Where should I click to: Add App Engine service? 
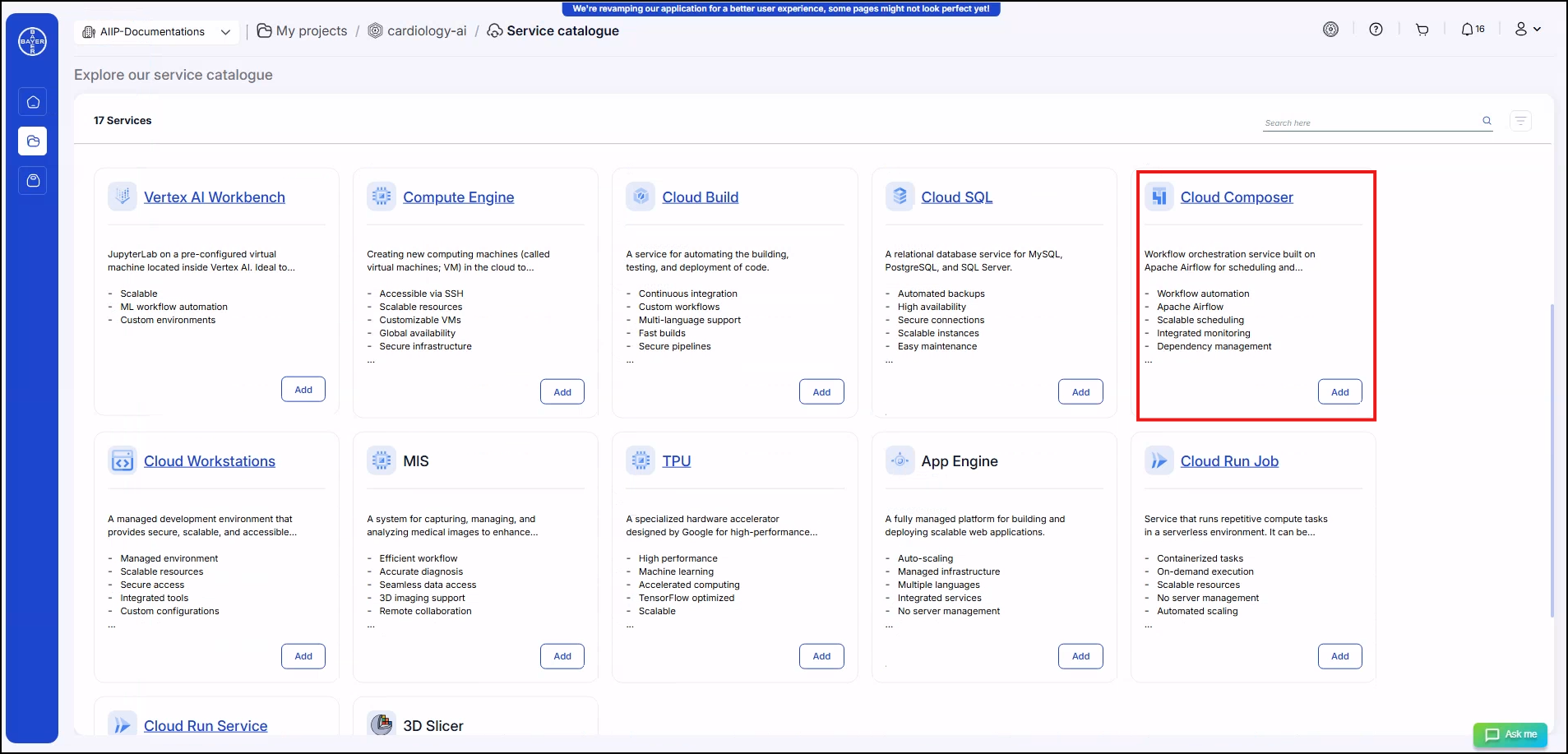click(x=1080, y=656)
